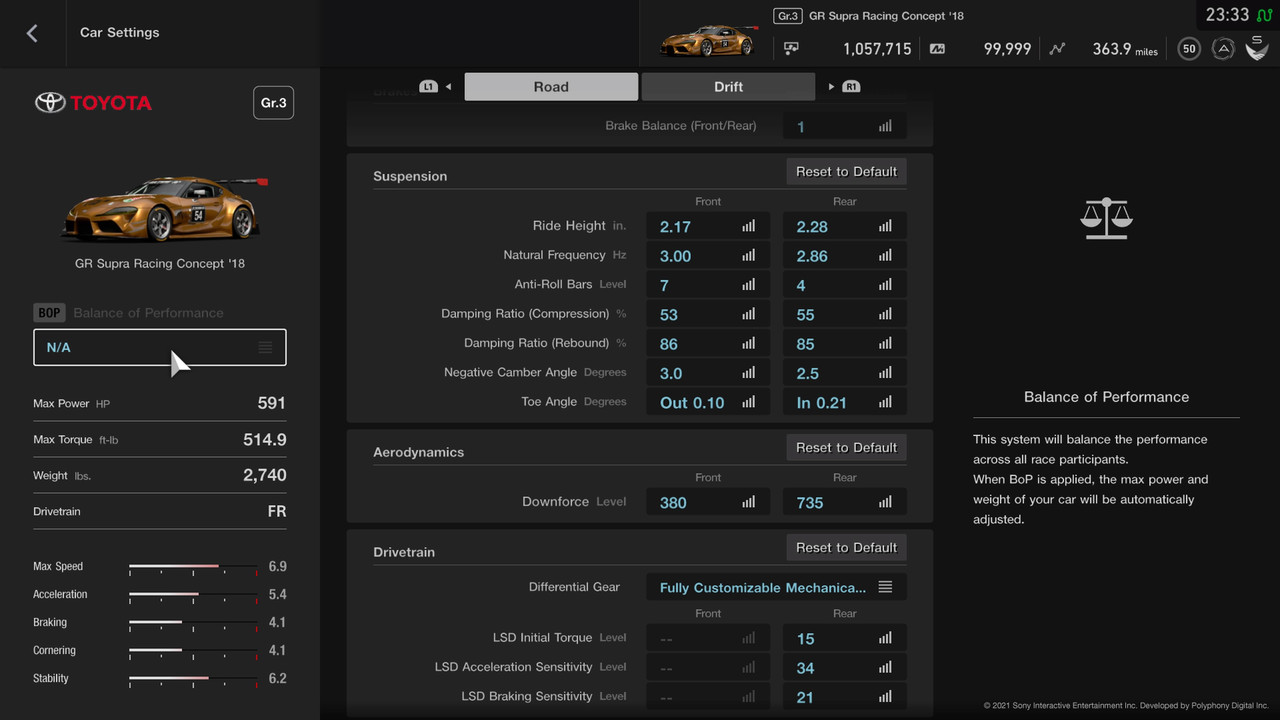1280x720 pixels.
Task: Click the balance scales icon in right panel
Action: [x=1106, y=218]
